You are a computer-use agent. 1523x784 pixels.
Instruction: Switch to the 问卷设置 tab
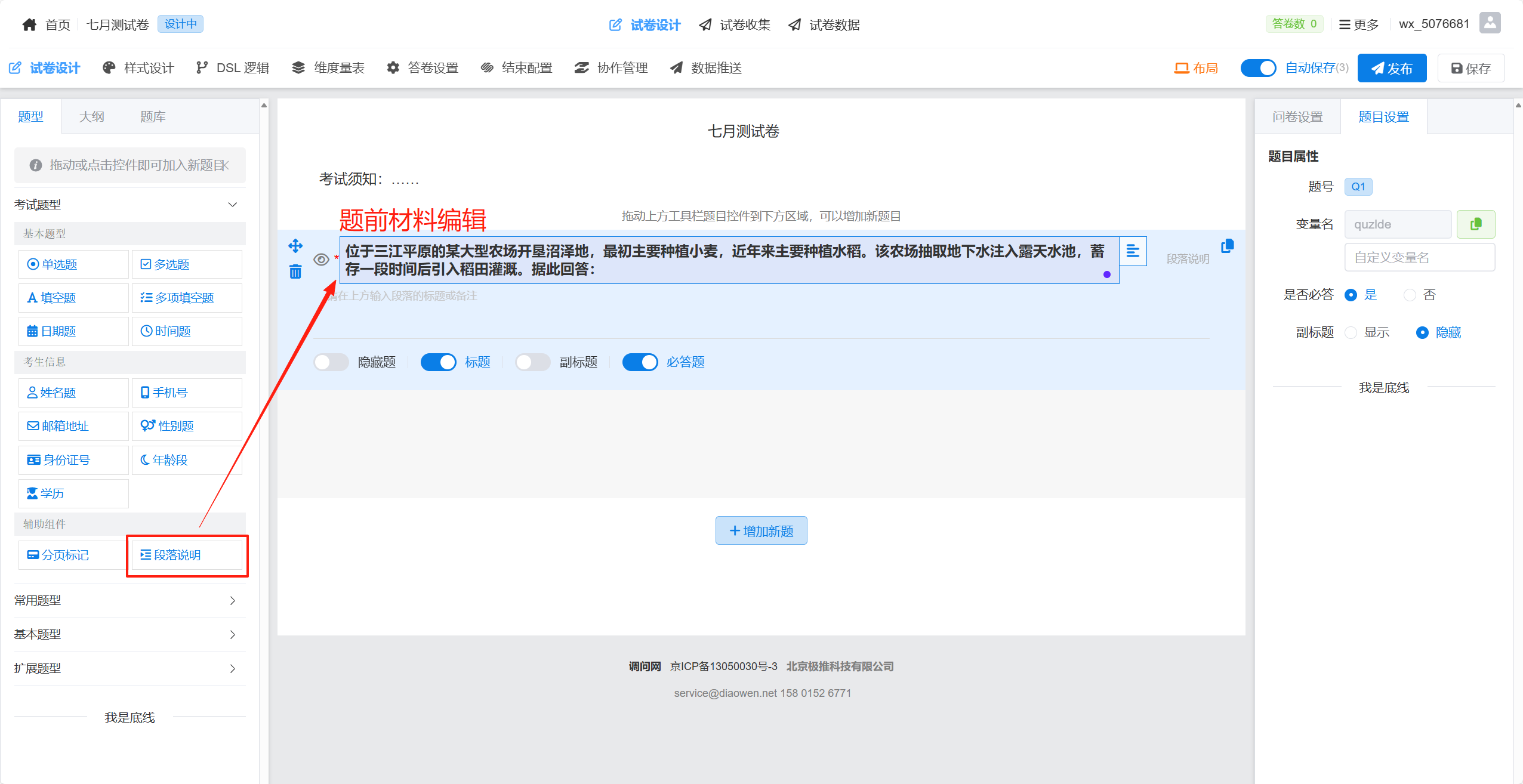click(1297, 117)
